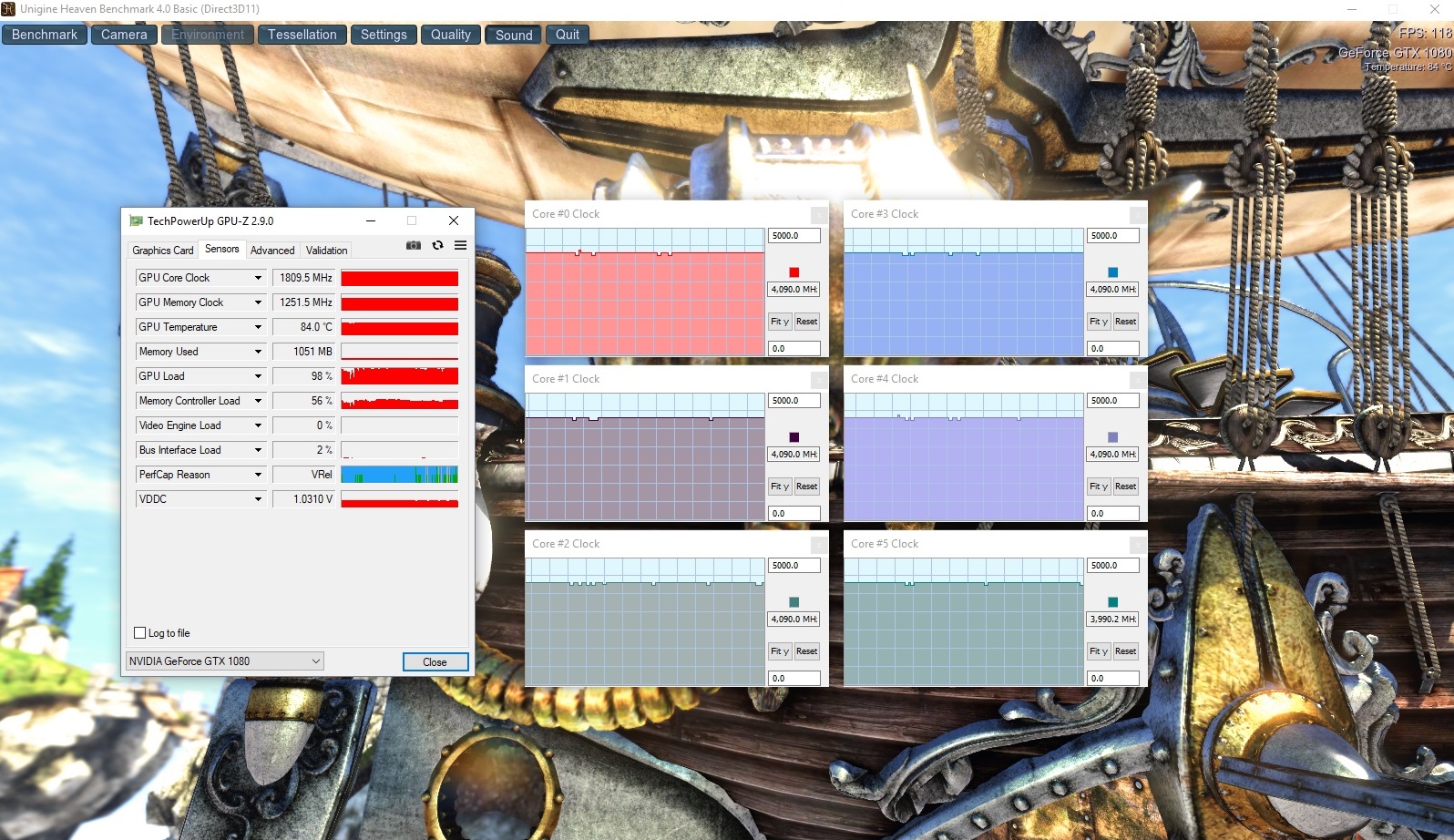Open the Settings menu in Heaven
Screen dimensions: 1454x840
(384, 35)
